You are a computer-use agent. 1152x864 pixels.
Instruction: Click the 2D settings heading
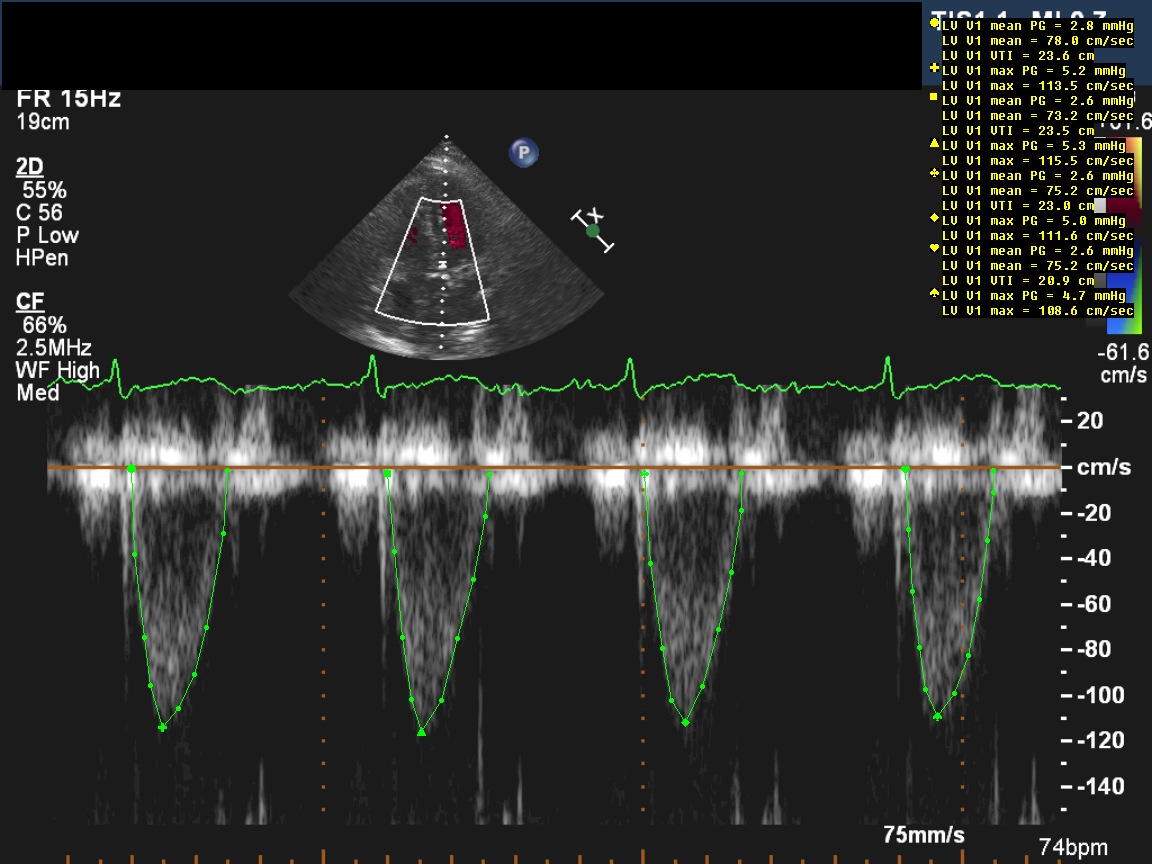pos(30,167)
